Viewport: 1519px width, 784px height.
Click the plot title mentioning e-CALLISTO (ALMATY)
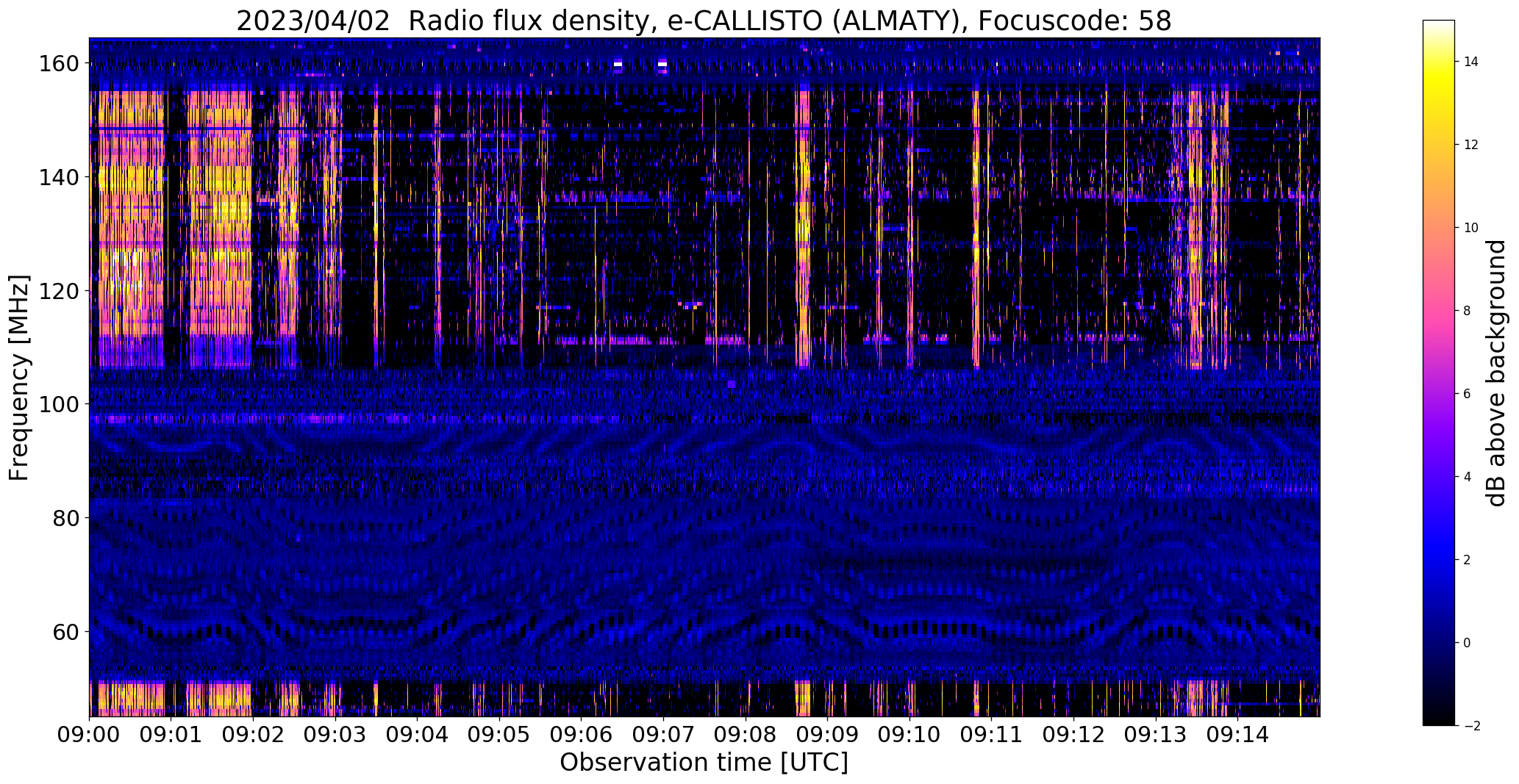coord(704,21)
